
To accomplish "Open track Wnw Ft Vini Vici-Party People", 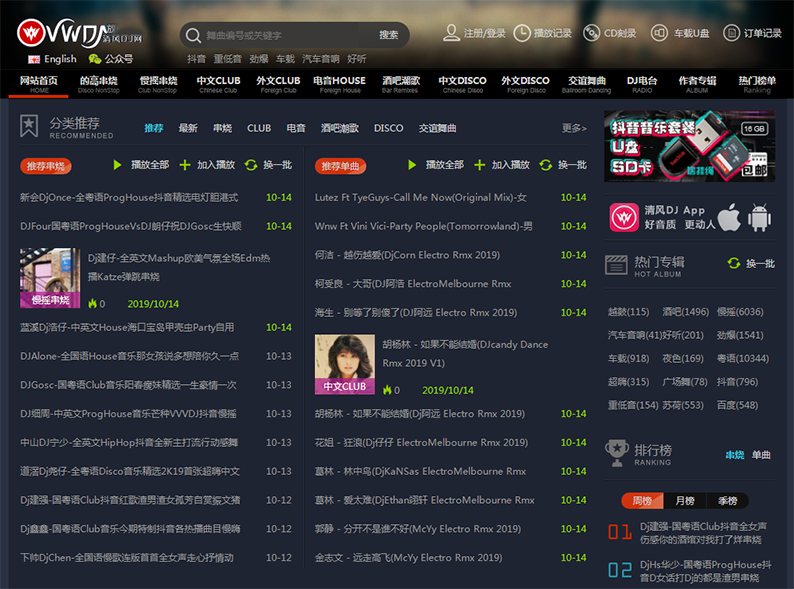I will 423,226.
